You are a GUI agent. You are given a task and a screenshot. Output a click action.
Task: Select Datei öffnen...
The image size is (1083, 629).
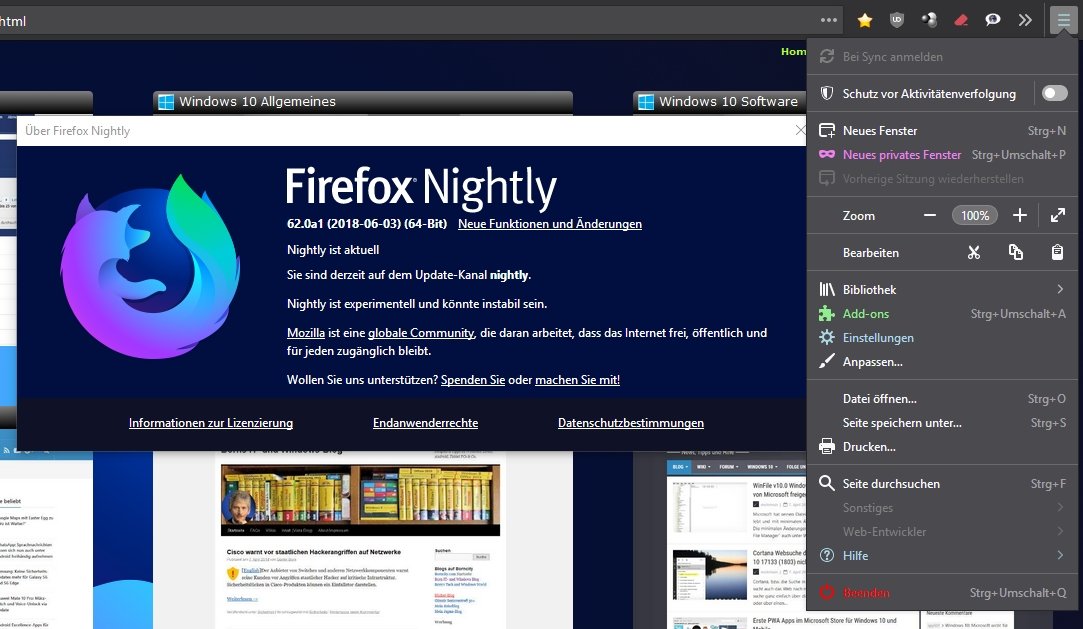click(x=941, y=398)
